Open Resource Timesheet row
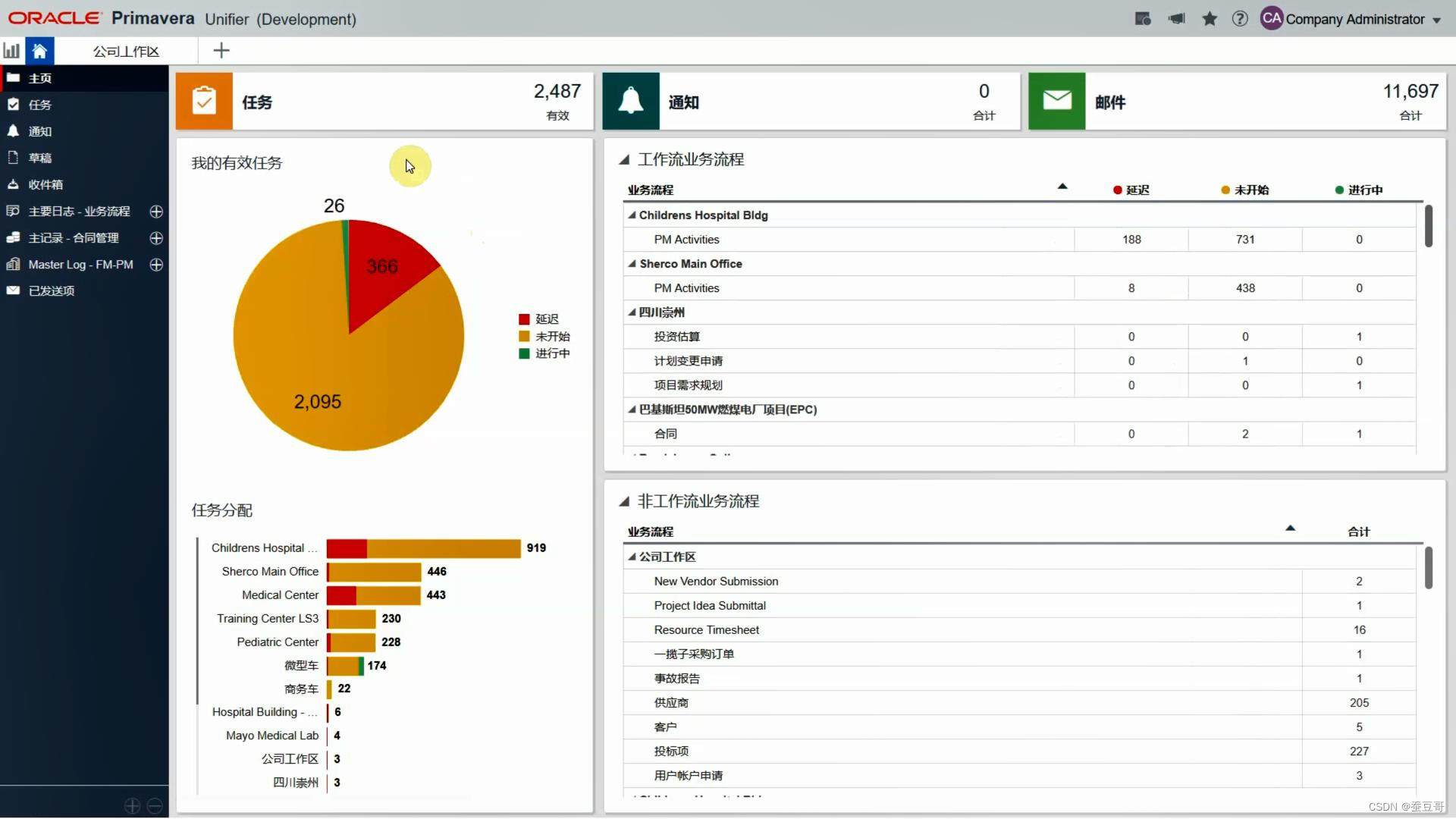1456x819 pixels. (x=1019, y=629)
